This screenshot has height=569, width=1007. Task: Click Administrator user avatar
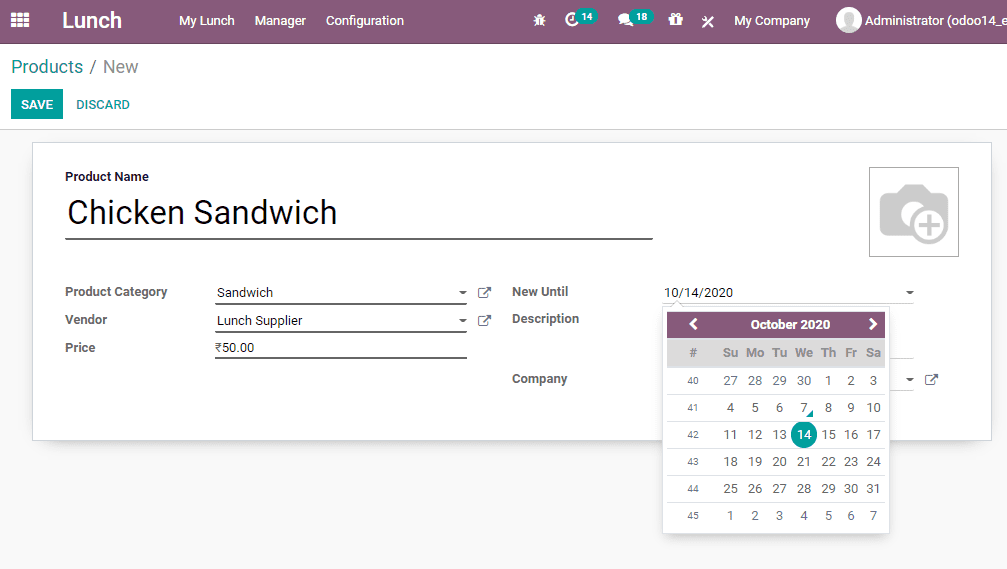click(x=848, y=21)
